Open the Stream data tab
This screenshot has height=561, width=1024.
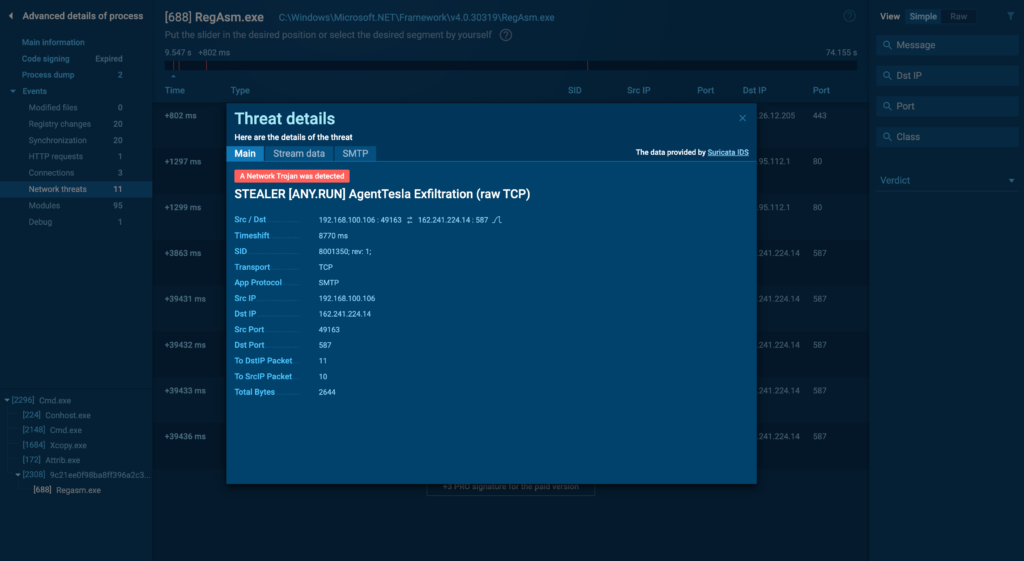click(x=298, y=153)
